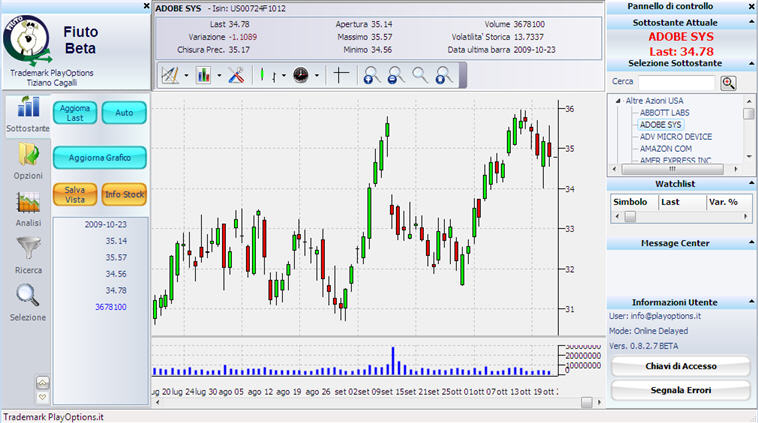This screenshot has width=758, height=423.
Task: Open the drawing tools dropdown arrow
Action: click(186, 75)
